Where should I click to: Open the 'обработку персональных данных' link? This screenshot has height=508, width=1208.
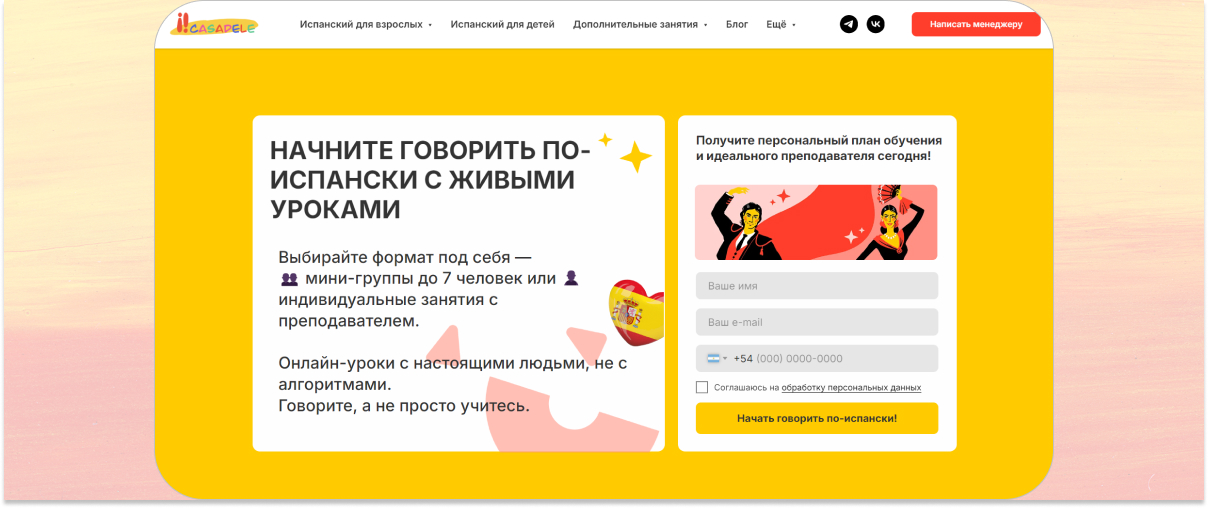click(851, 387)
